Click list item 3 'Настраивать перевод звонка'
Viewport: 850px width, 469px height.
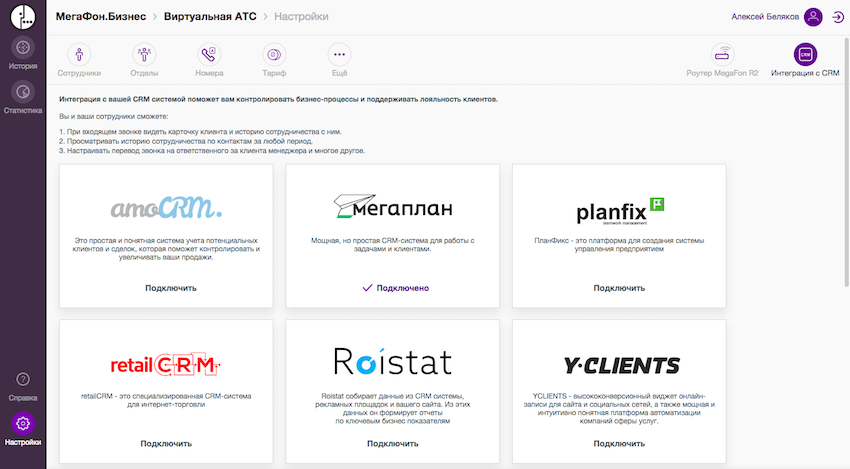click(211, 151)
